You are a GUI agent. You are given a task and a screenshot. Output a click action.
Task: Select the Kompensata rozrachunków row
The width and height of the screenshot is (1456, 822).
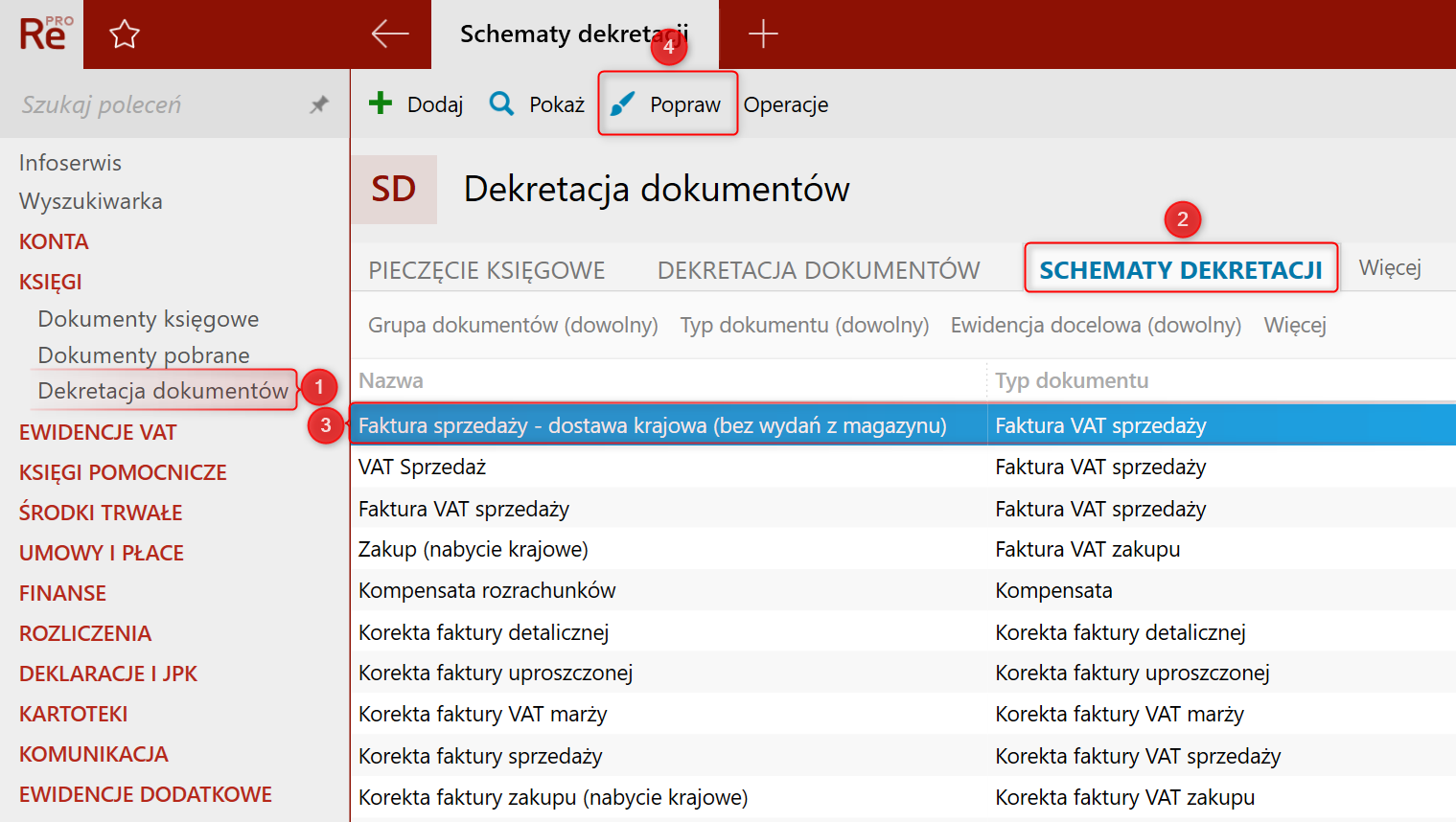487,590
